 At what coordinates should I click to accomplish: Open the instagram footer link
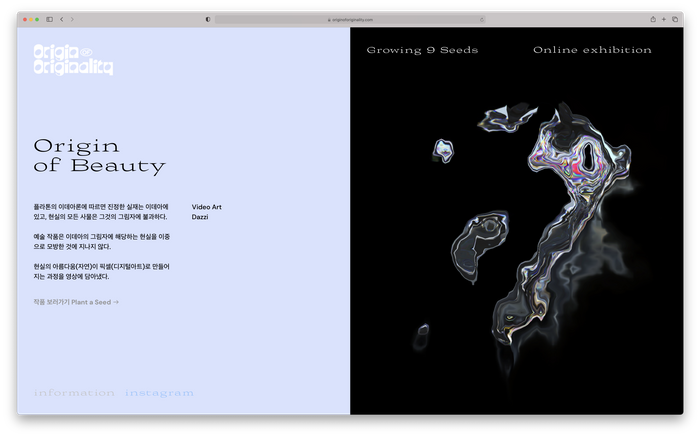159,393
